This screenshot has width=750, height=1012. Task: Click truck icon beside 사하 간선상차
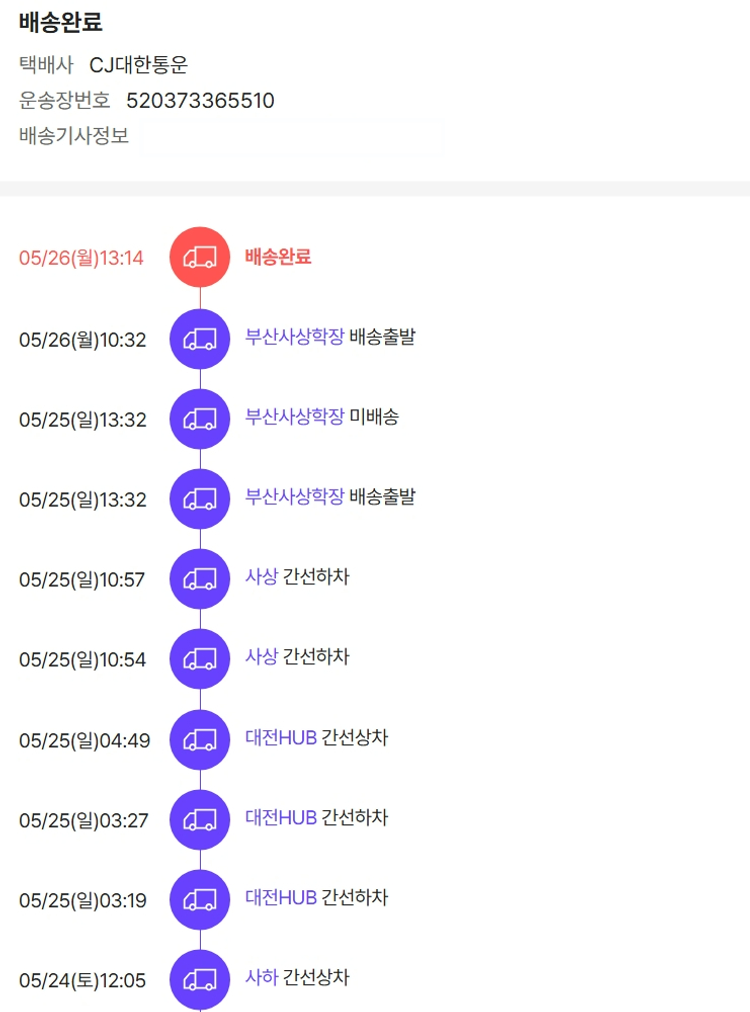click(200, 980)
